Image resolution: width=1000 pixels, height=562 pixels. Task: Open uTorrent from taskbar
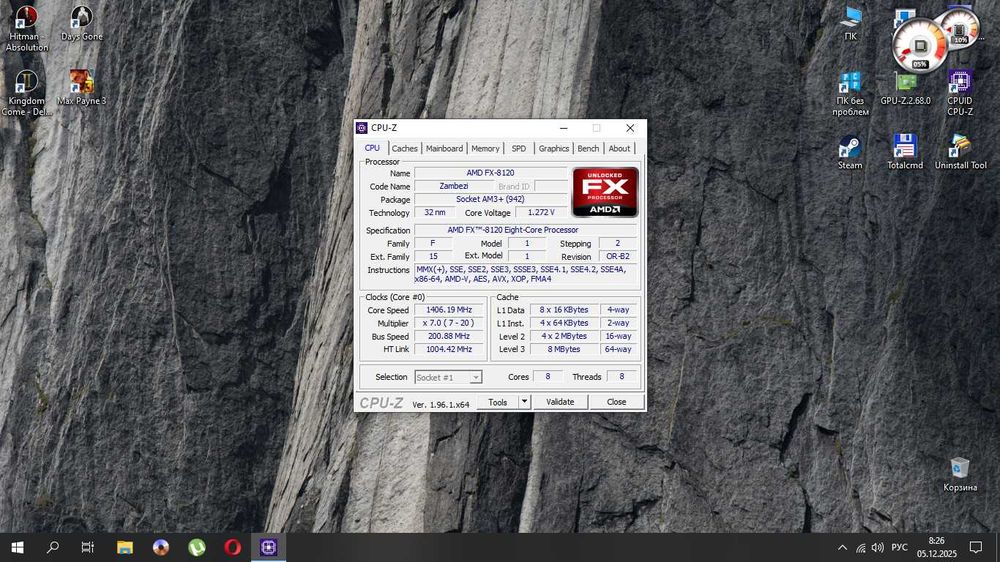197,547
